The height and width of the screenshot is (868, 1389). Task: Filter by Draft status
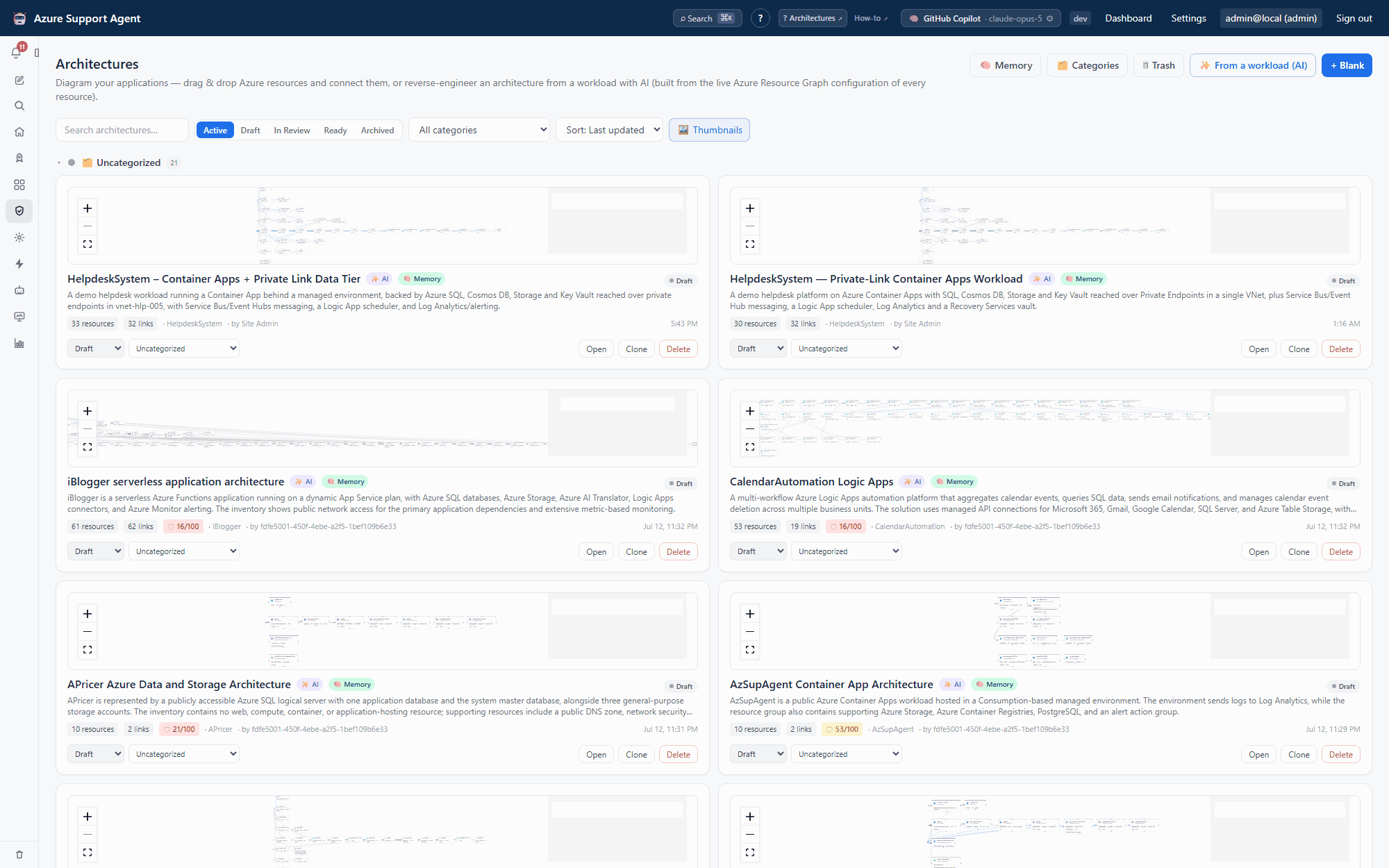(250, 131)
